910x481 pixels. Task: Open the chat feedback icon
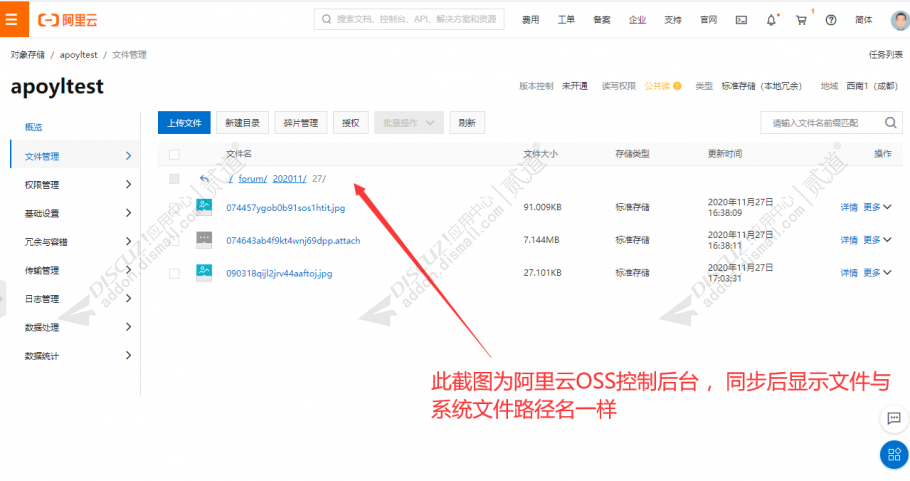pyautogui.click(x=894, y=418)
